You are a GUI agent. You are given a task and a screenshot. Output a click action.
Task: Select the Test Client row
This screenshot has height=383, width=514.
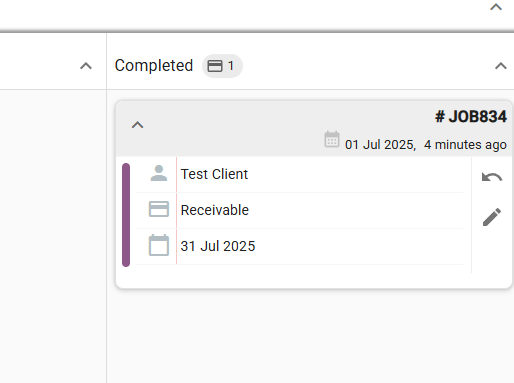[x=299, y=174]
